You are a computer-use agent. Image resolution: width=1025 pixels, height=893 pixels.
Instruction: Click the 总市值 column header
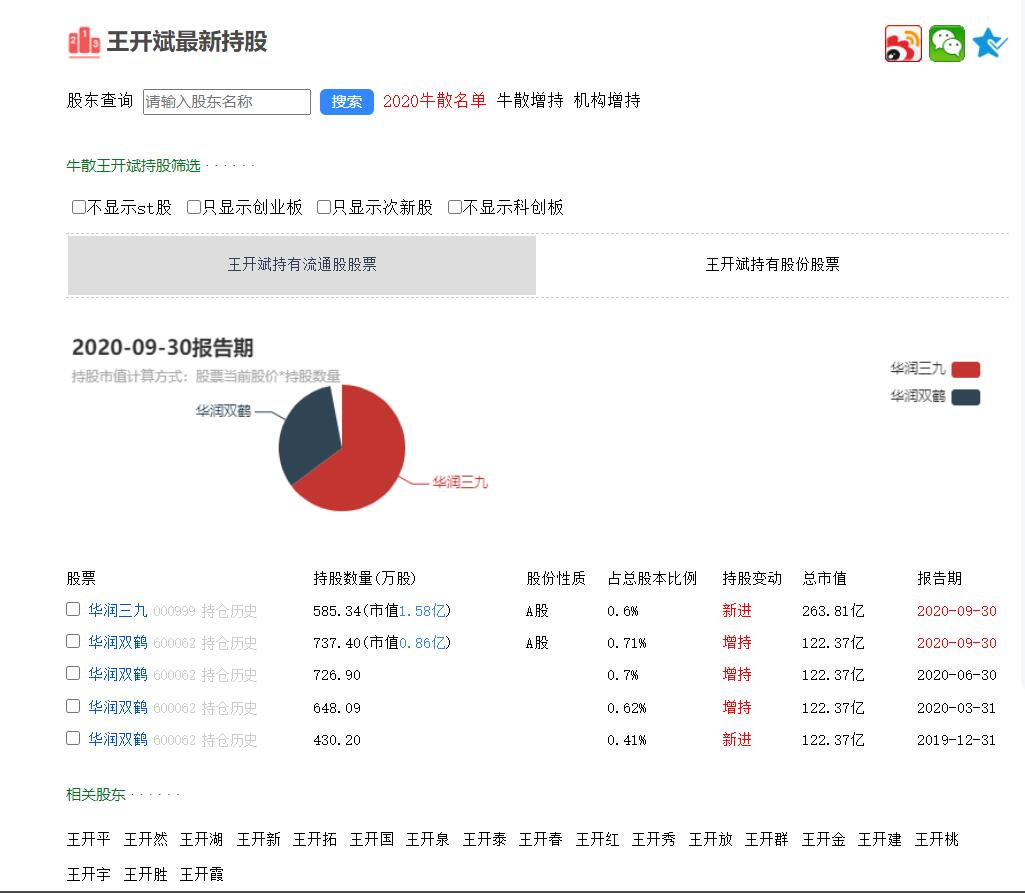point(824,579)
